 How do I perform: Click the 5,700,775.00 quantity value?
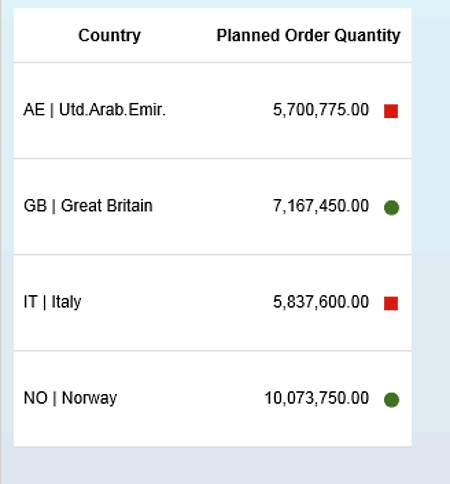click(321, 110)
